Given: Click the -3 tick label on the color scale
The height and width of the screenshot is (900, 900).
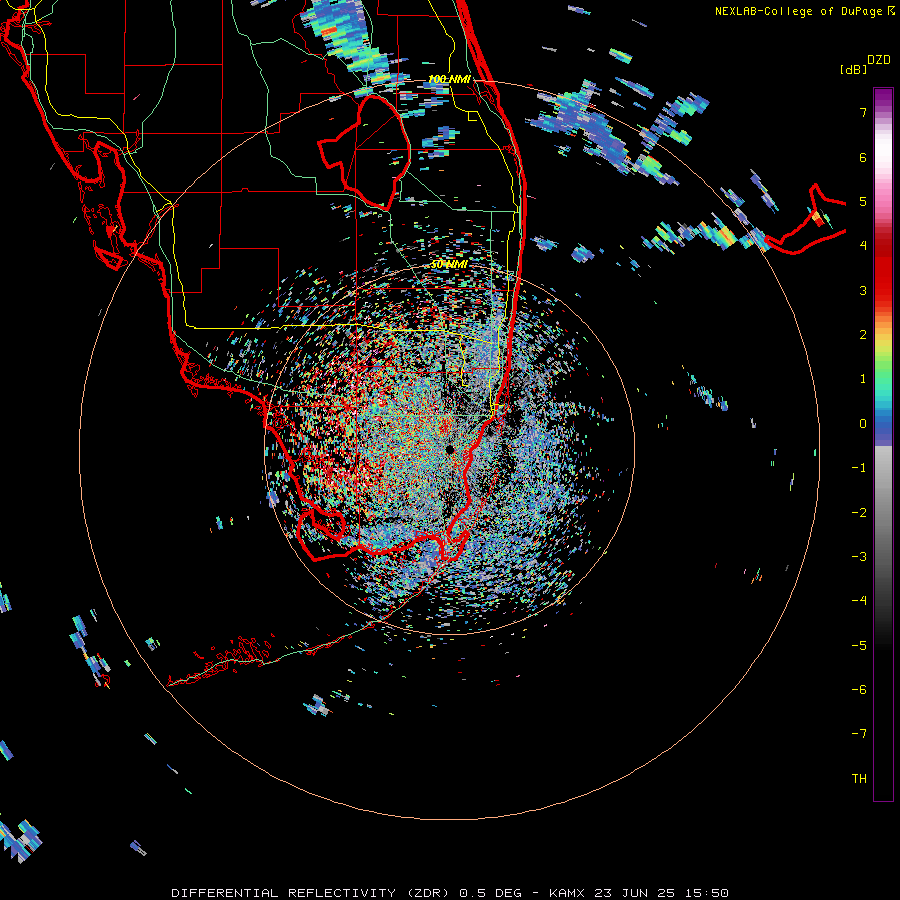Looking at the screenshot, I should click(x=859, y=557).
